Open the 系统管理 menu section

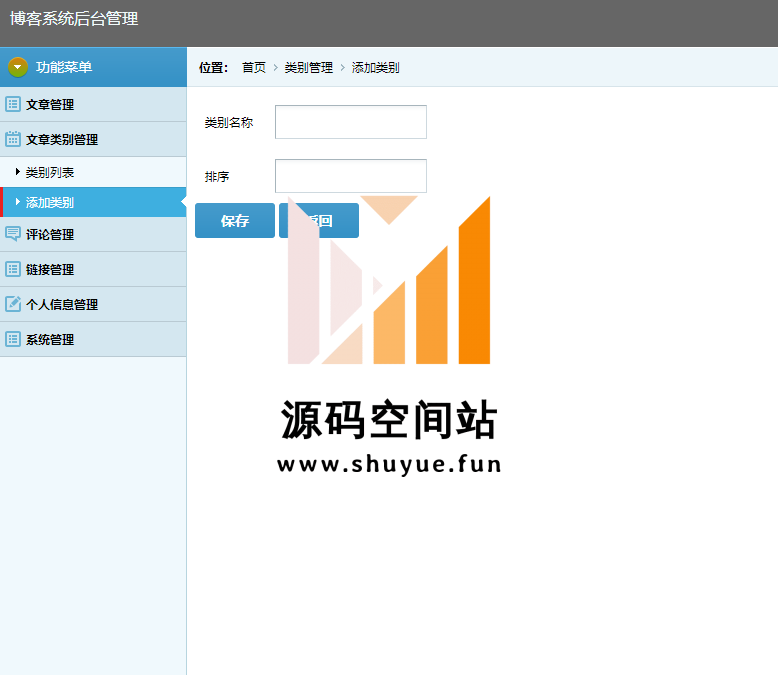(x=93, y=339)
